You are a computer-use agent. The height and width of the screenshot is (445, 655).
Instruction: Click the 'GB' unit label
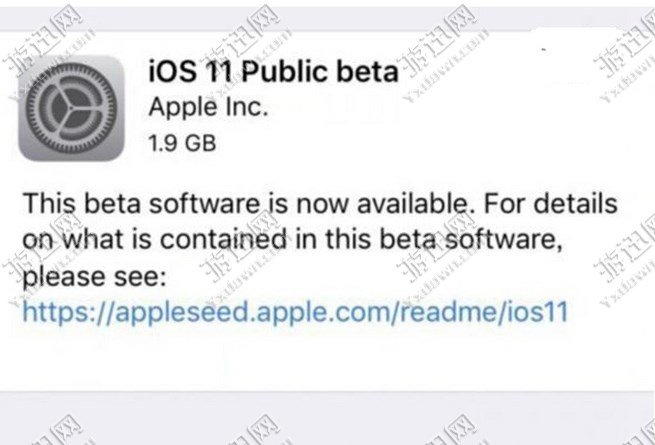click(x=199, y=142)
